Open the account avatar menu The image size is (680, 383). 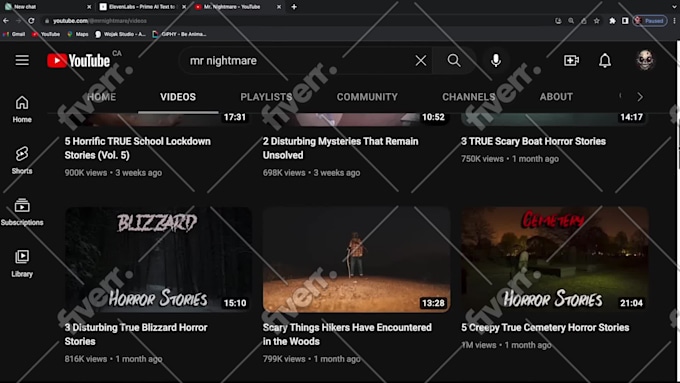point(645,60)
